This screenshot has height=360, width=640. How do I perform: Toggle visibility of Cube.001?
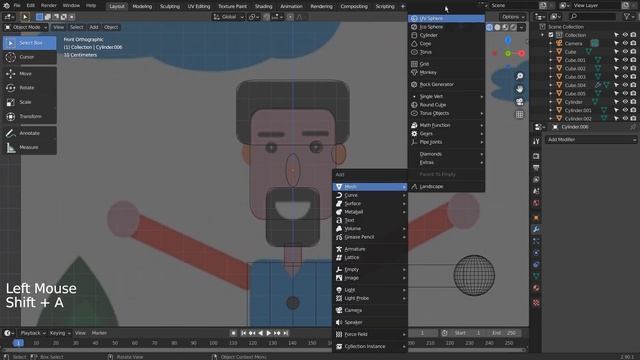point(625,60)
